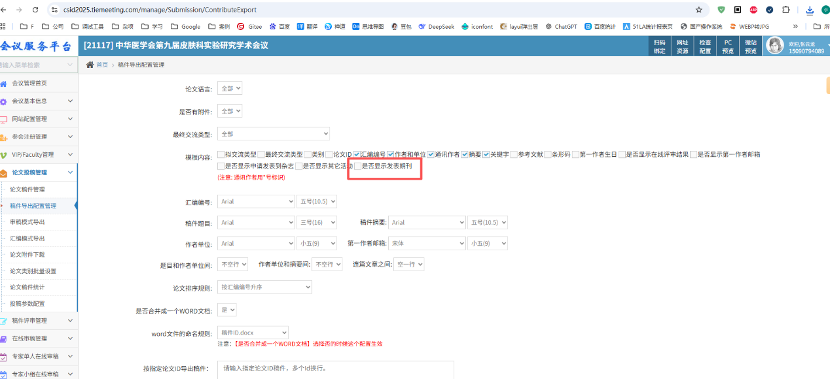Reload the page with the browser refresh icon

tap(35, 10)
